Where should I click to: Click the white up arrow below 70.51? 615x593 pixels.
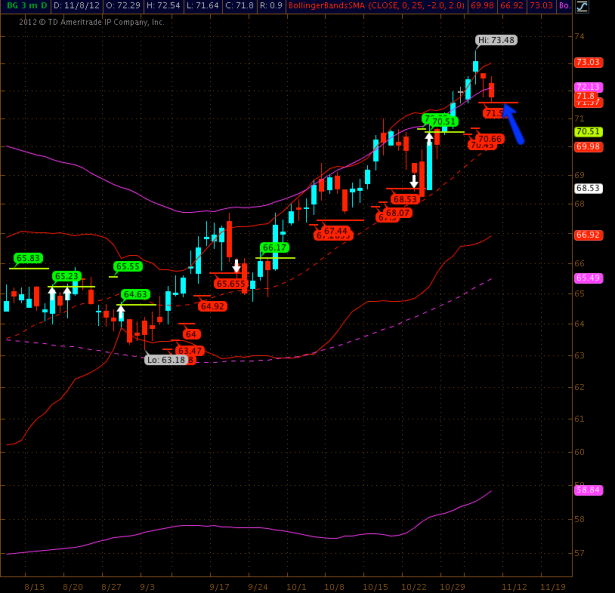[x=429, y=138]
